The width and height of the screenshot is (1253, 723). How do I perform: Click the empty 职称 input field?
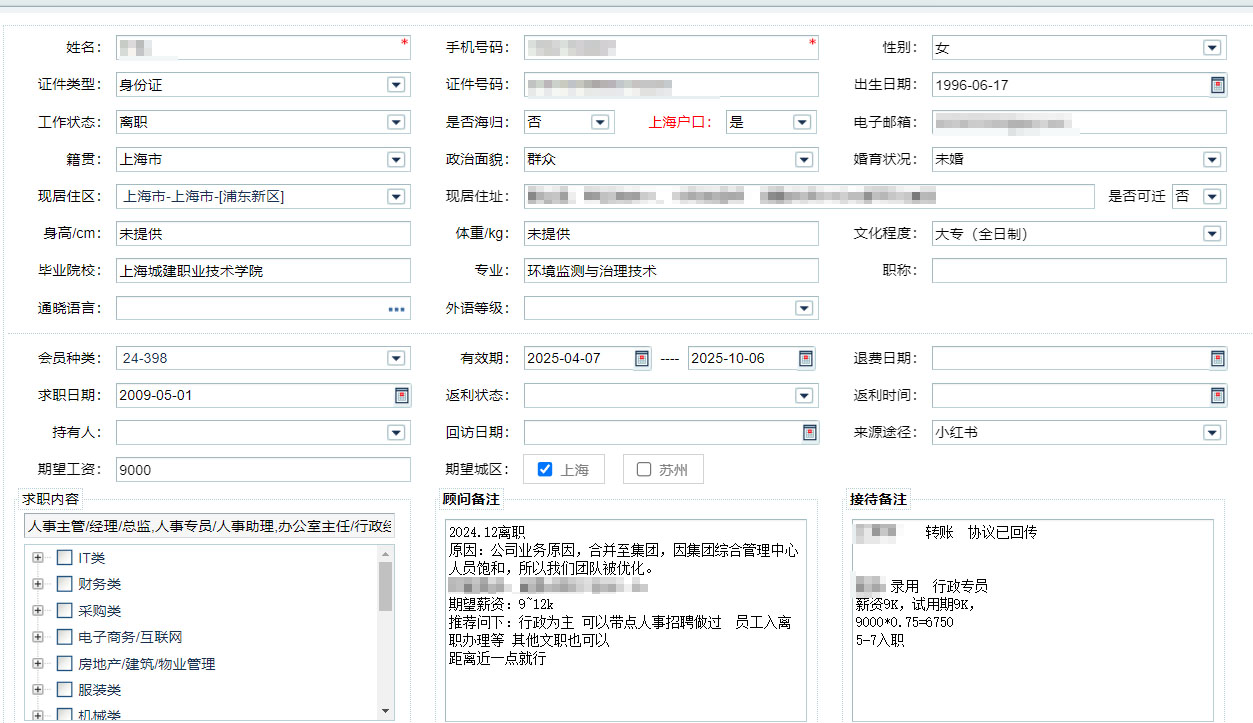(1079, 271)
